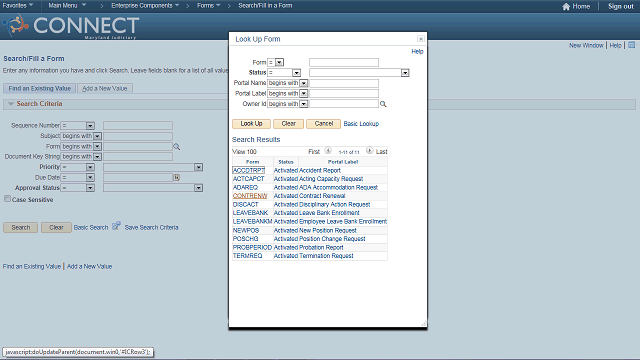The height and width of the screenshot is (360, 640).
Task: Select the ACCDTRPT form link
Action: click(249, 170)
